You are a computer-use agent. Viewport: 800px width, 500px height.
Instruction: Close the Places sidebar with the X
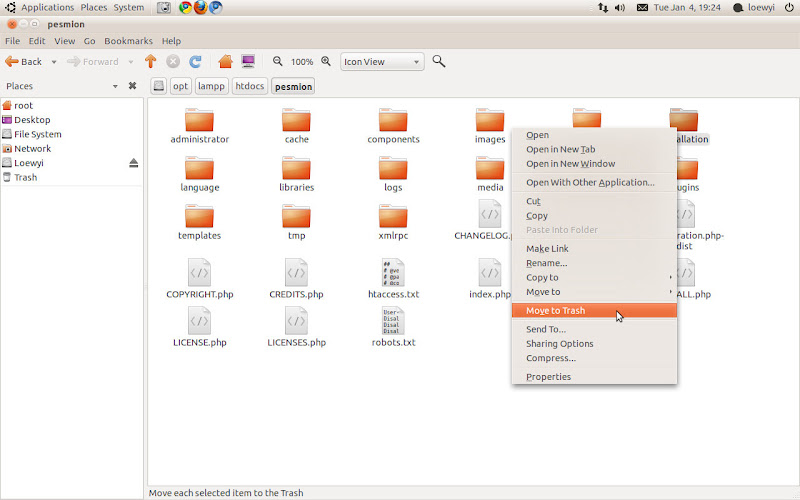pos(132,86)
